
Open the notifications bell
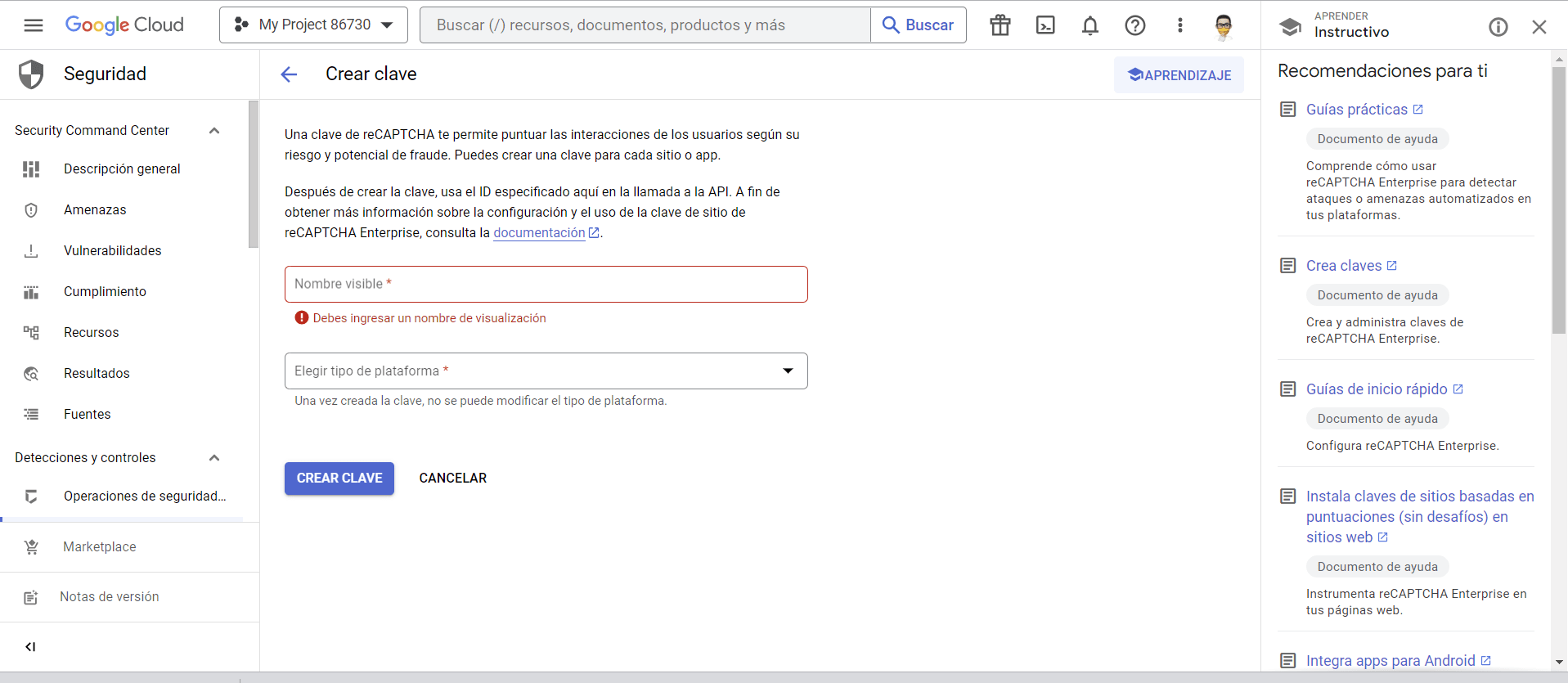point(1090,25)
